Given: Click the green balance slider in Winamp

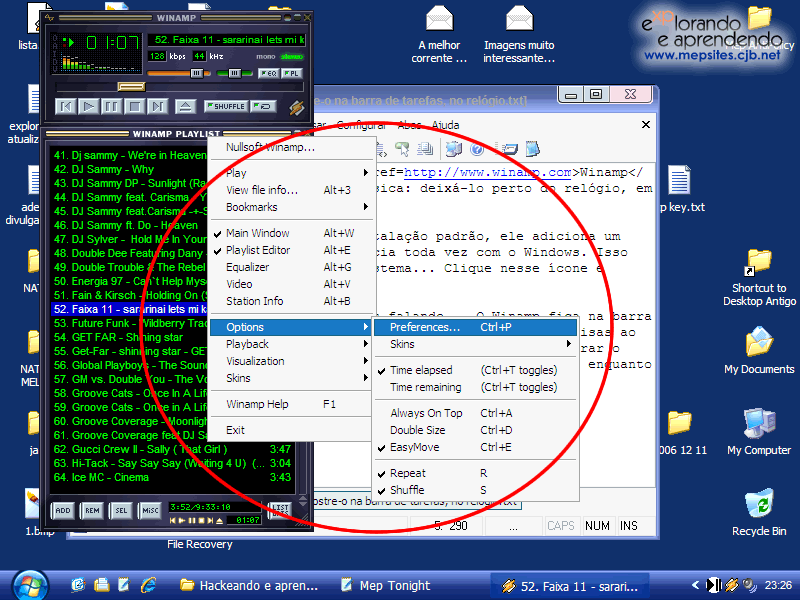Looking at the screenshot, I should (235, 73).
